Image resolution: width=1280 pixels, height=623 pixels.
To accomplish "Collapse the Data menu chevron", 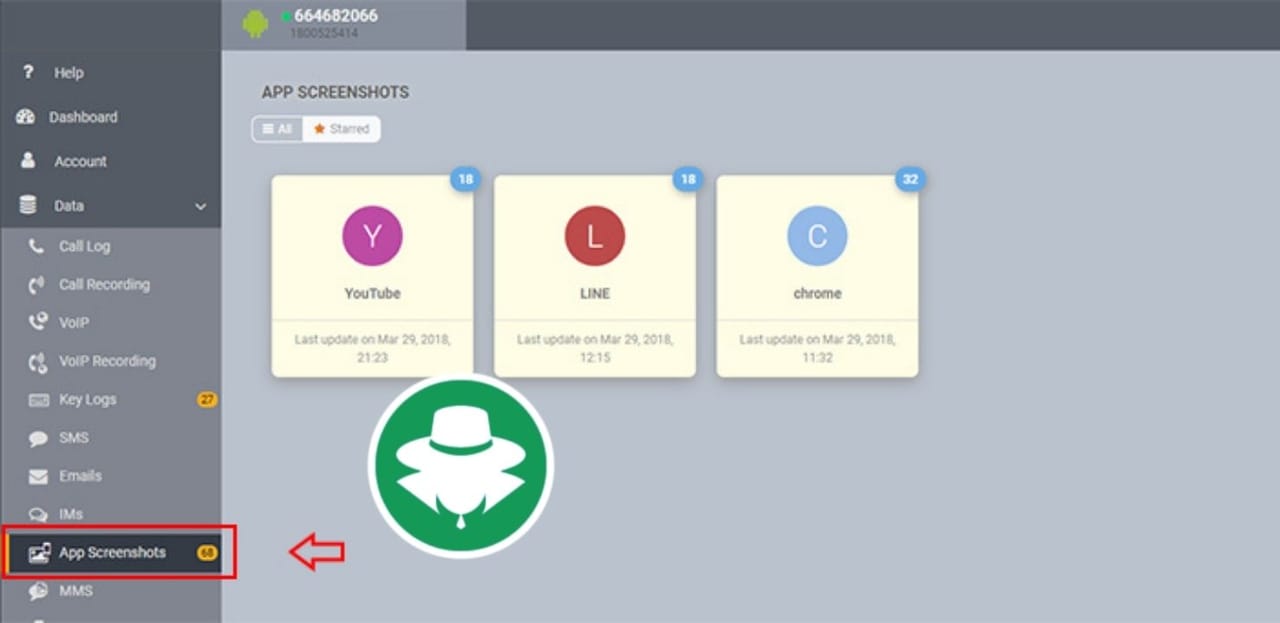I will click(x=200, y=205).
